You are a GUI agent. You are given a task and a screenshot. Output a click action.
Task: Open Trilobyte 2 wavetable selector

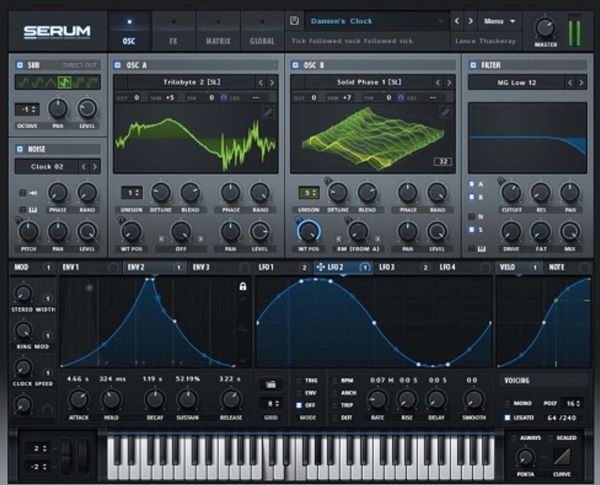[x=191, y=82]
